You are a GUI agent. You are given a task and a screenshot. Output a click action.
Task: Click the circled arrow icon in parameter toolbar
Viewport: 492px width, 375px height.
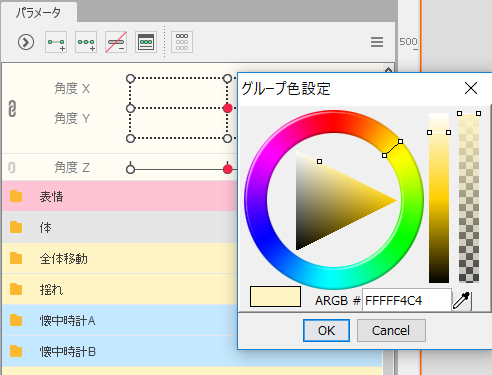tap(26, 42)
